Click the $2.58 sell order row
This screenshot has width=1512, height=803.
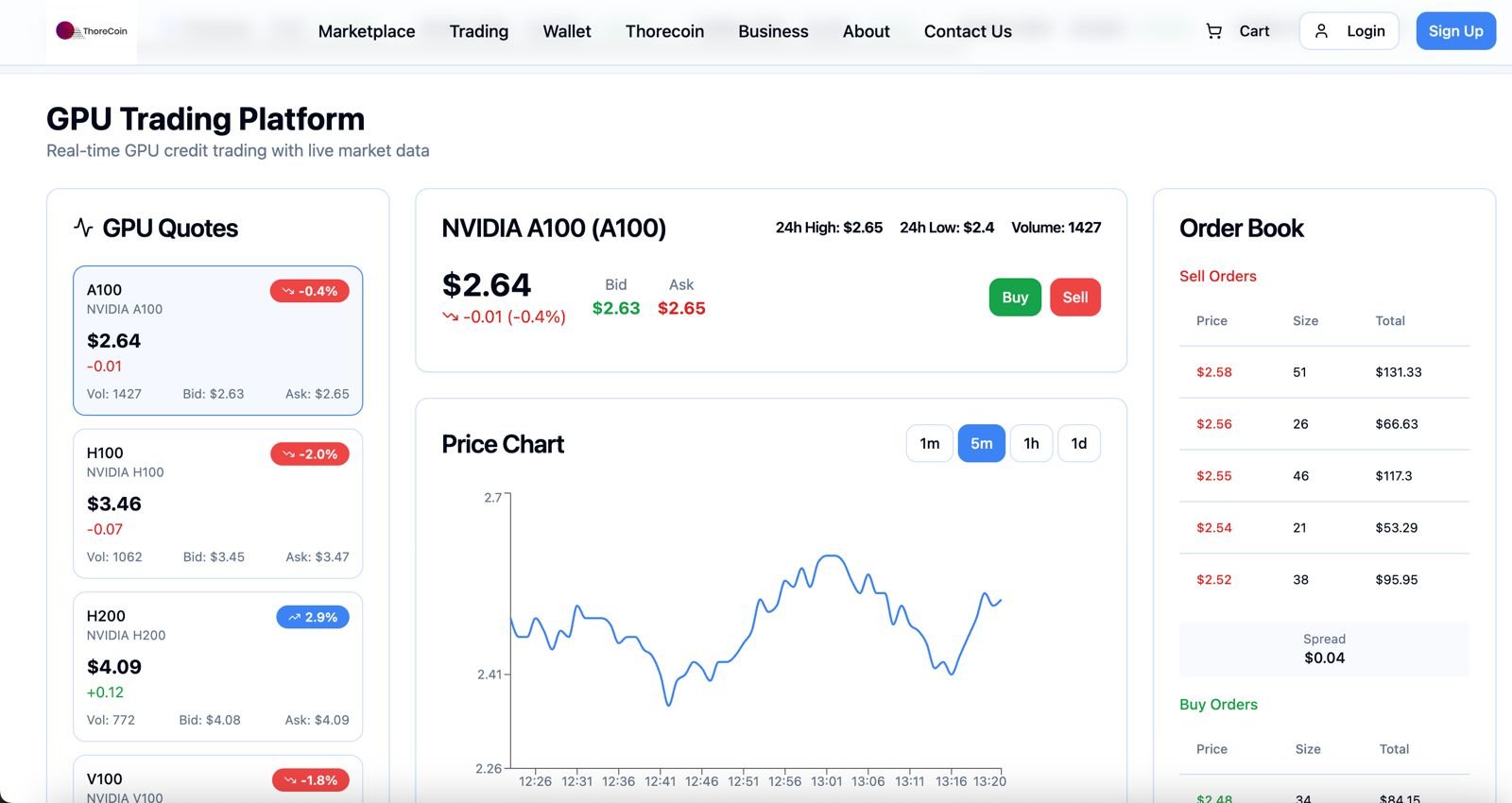(x=1323, y=372)
